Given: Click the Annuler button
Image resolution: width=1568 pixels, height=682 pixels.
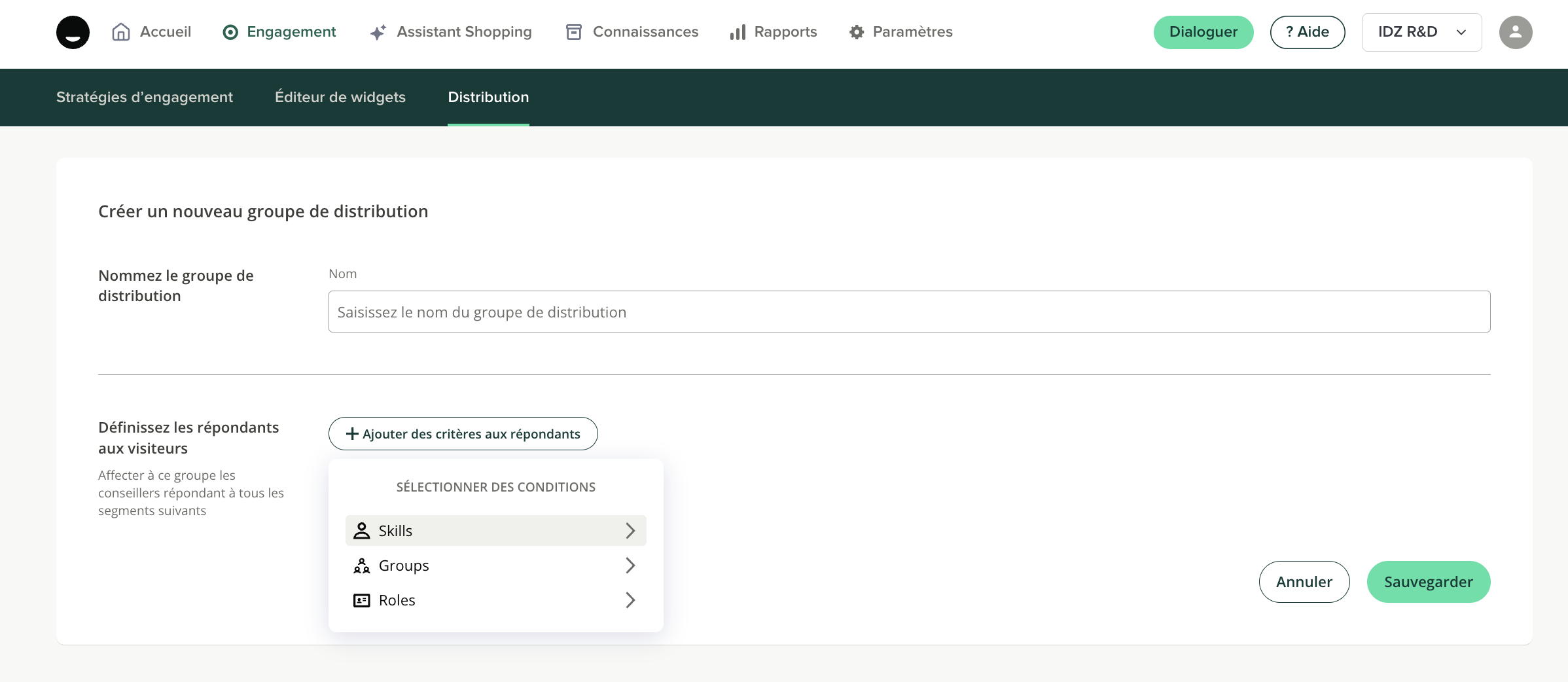Looking at the screenshot, I should tap(1304, 582).
